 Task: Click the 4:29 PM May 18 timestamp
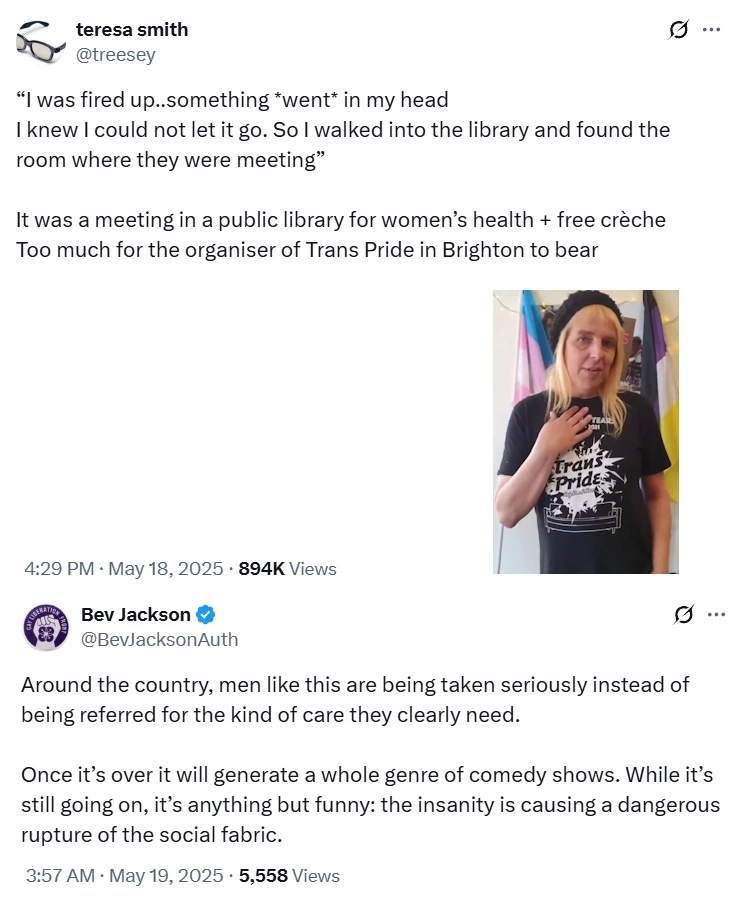pos(123,569)
